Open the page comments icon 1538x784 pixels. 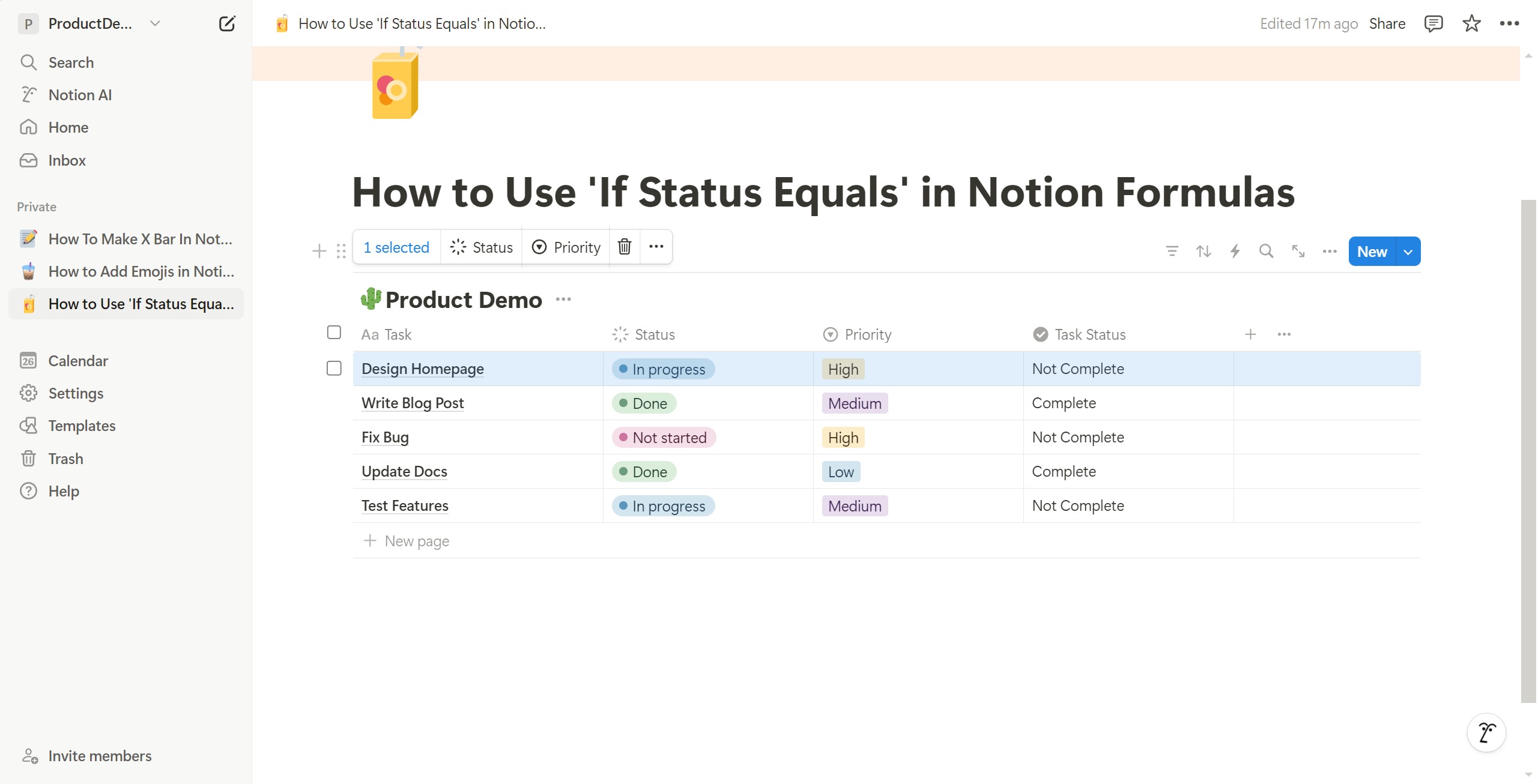[1433, 23]
